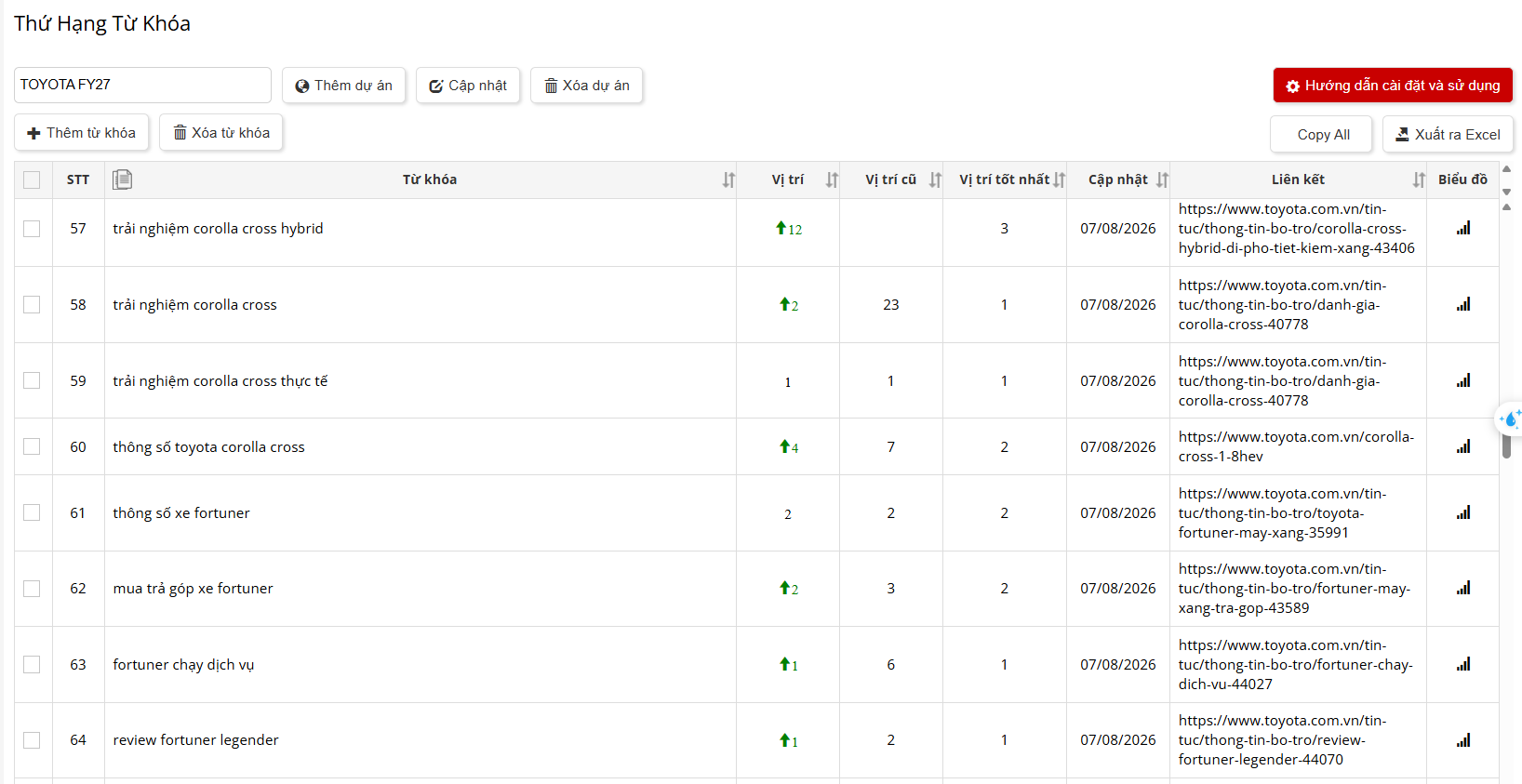
Task: Select checkbox for row 57
Action: (32, 229)
